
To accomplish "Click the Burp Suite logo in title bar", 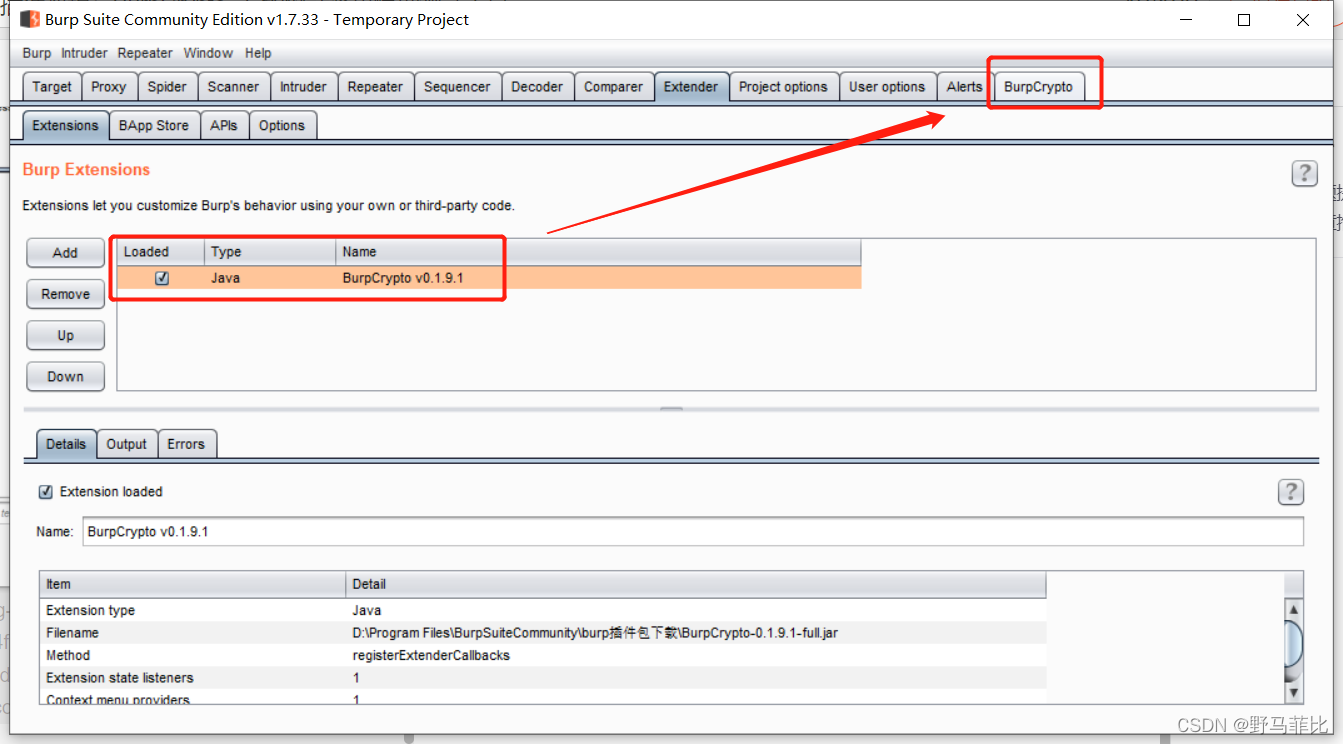I will [x=30, y=19].
